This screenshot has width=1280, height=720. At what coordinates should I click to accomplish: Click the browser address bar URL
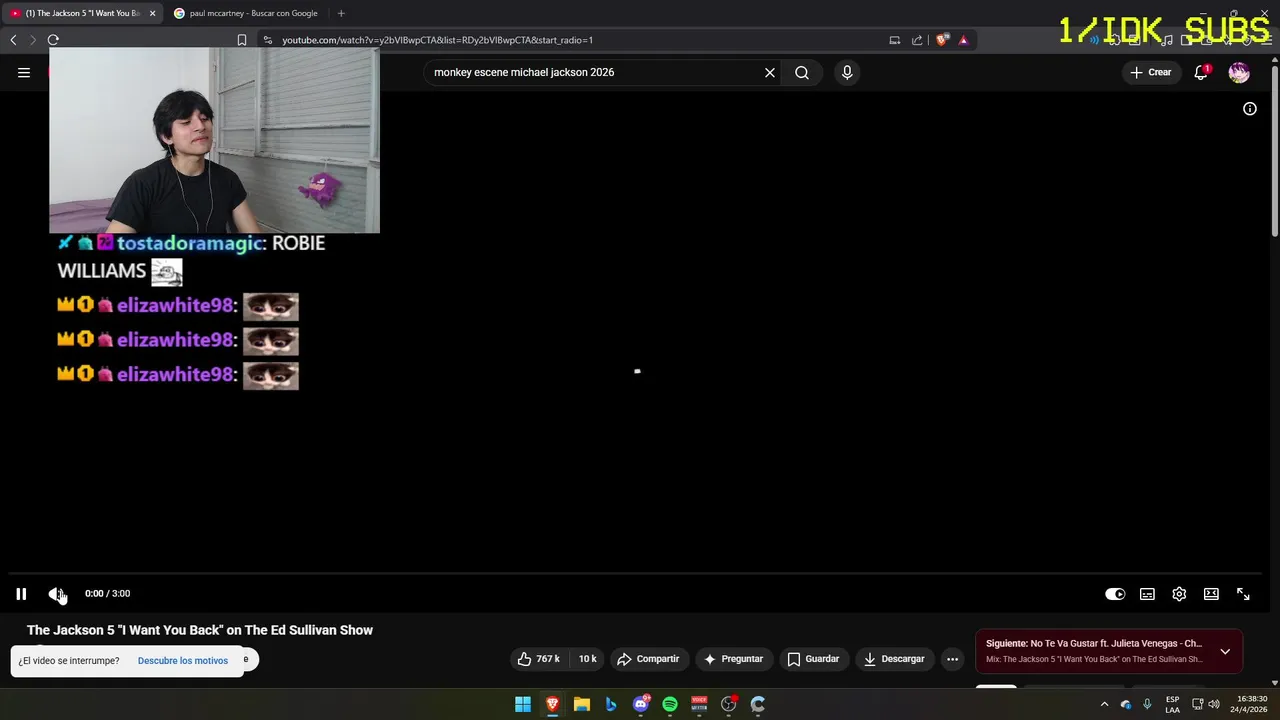(x=437, y=40)
